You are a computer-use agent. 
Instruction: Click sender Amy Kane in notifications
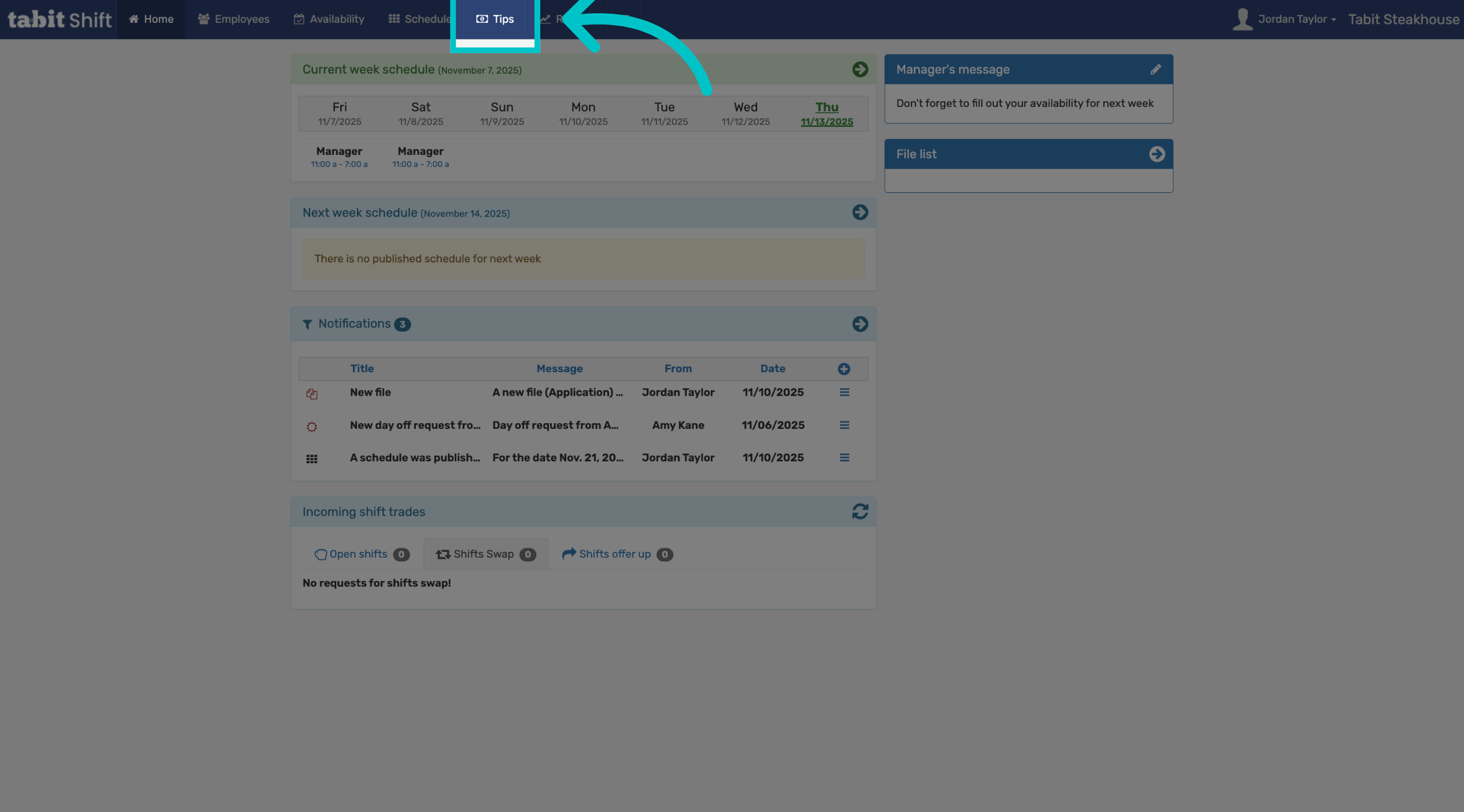678,425
